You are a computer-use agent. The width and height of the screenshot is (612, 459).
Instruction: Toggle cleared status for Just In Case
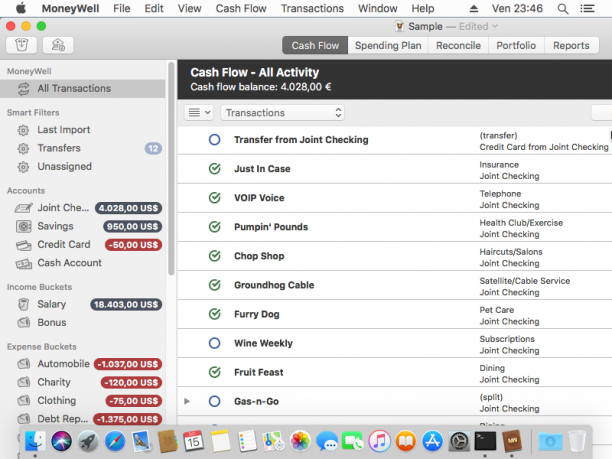[x=215, y=169]
